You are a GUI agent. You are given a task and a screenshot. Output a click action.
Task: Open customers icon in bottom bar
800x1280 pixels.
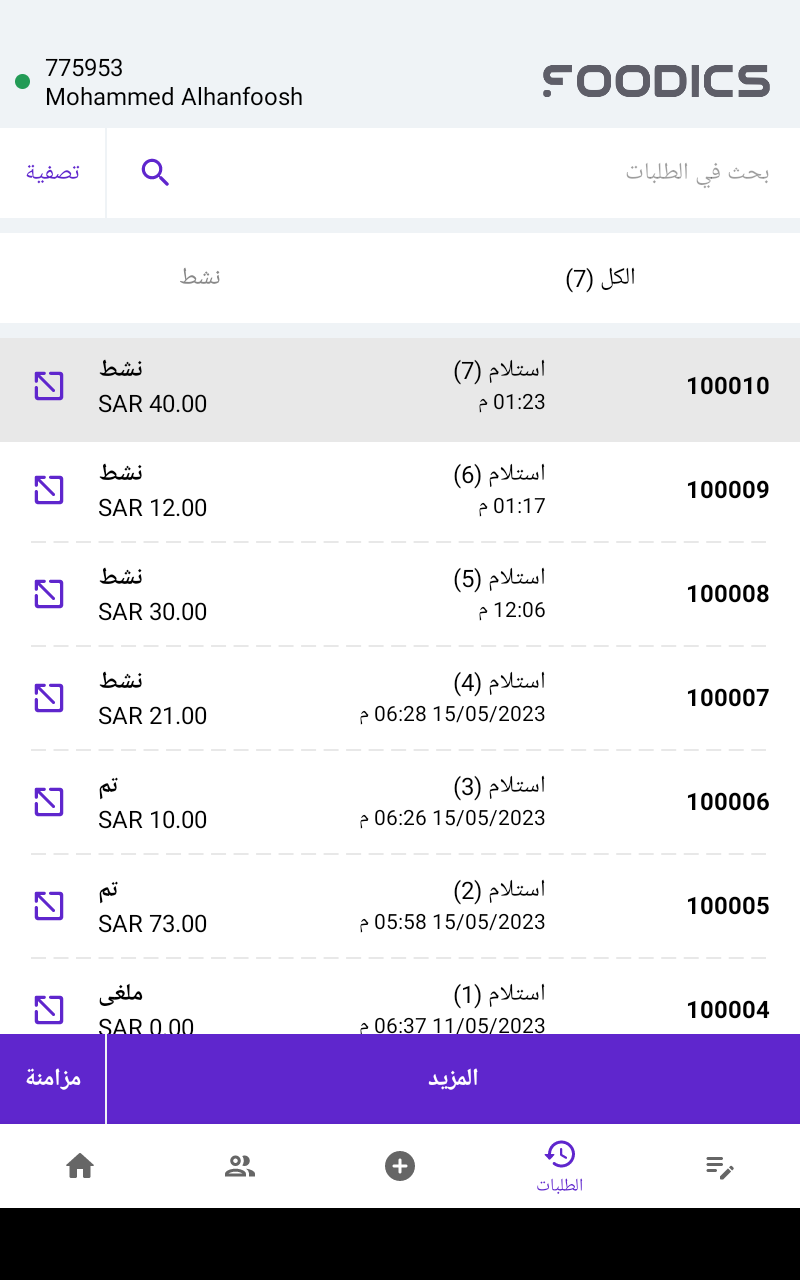[x=240, y=1166]
